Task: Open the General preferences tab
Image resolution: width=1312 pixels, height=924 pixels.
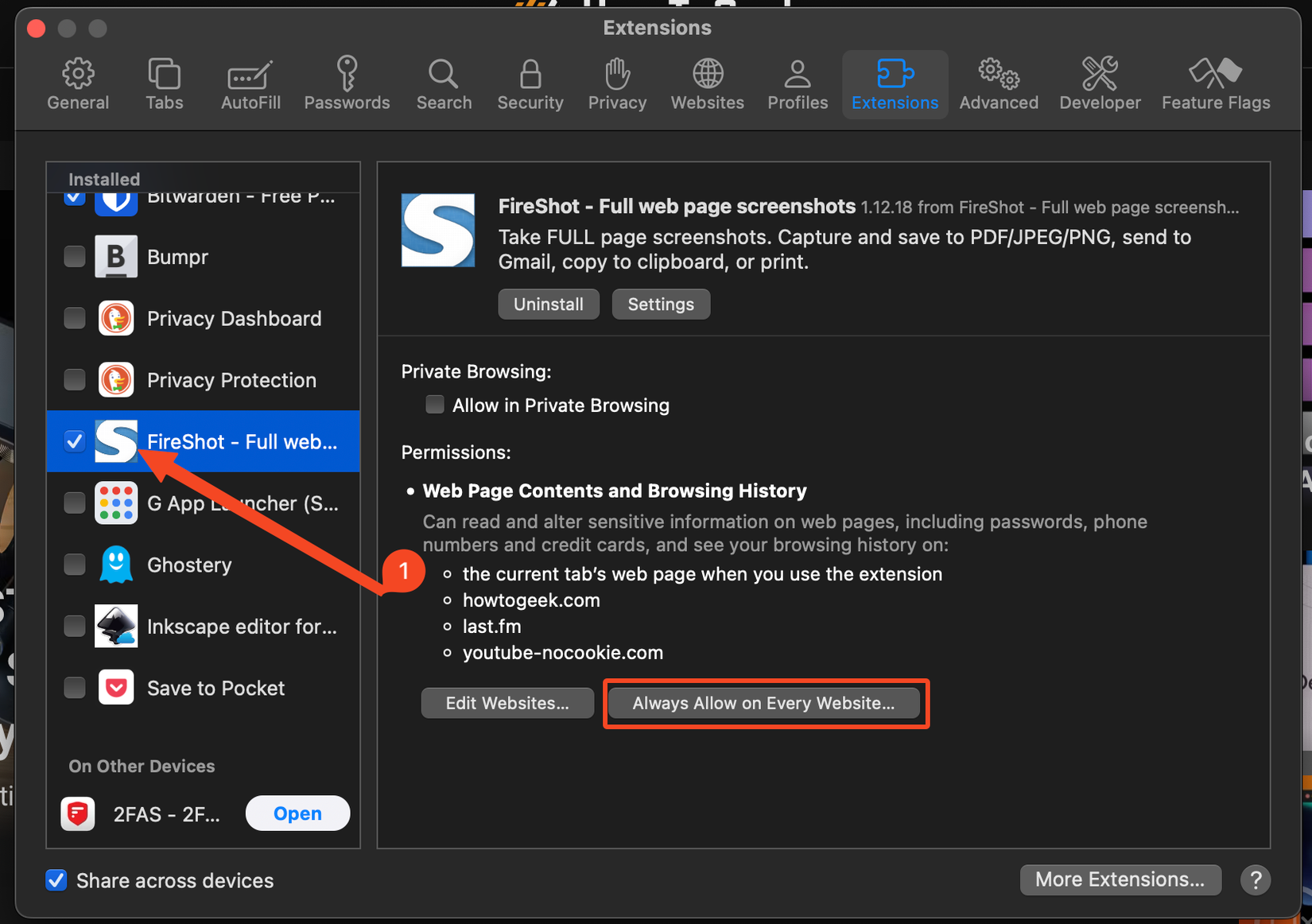Action: pyautogui.click(x=77, y=82)
